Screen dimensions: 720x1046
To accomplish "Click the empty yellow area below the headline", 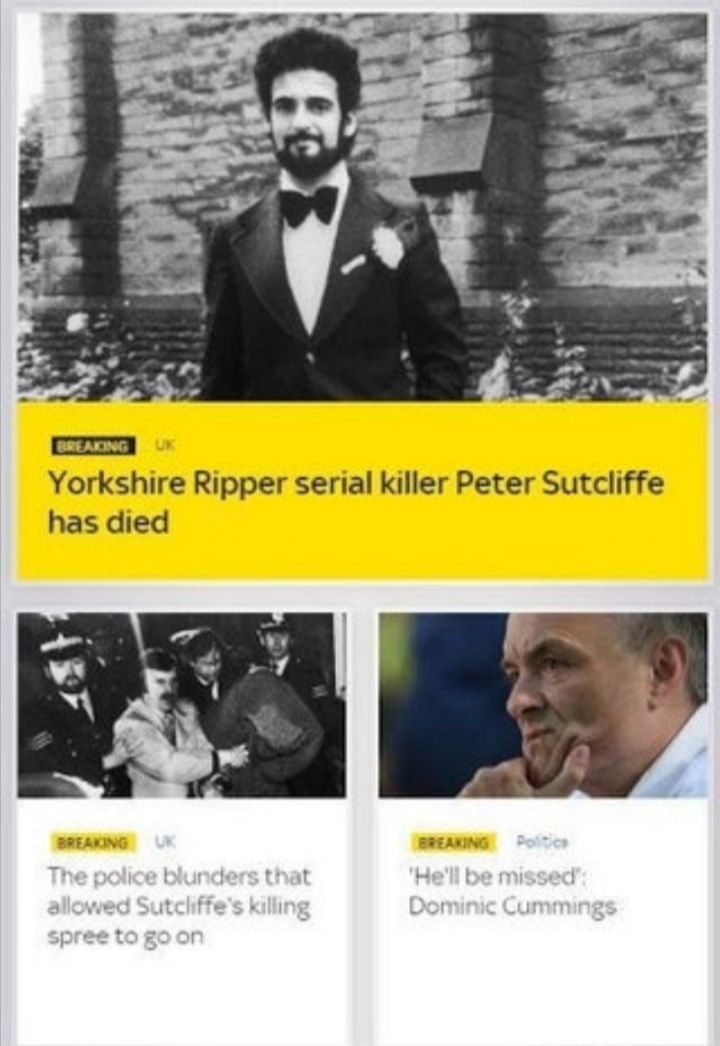I will 362,559.
